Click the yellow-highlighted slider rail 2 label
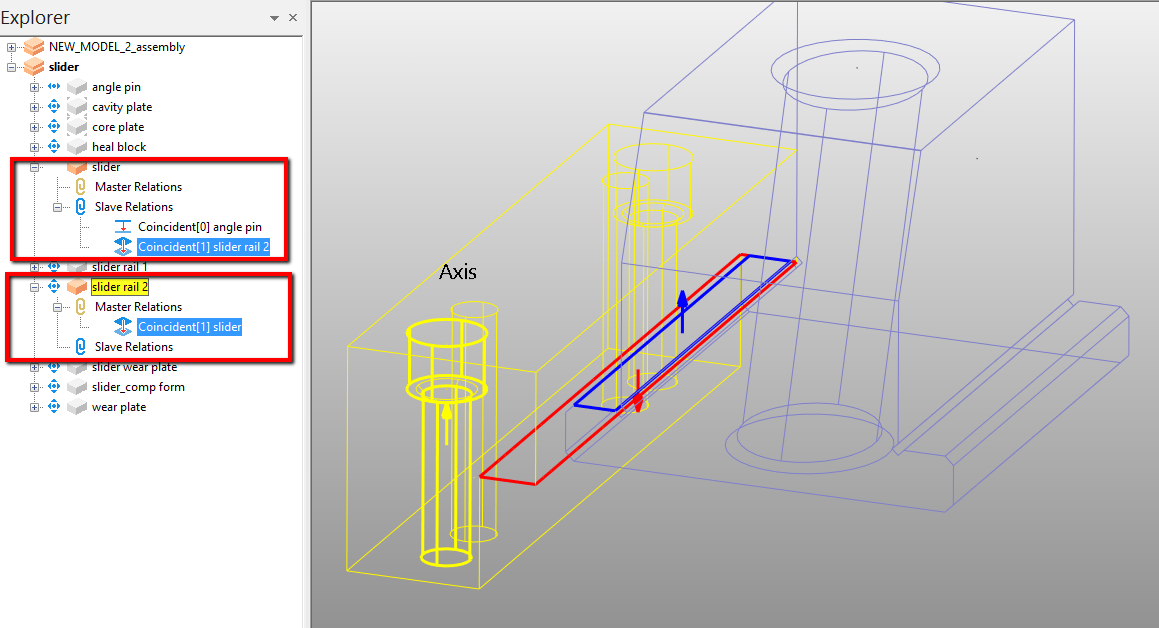Screen dimensions: 1159x628 tap(119, 286)
